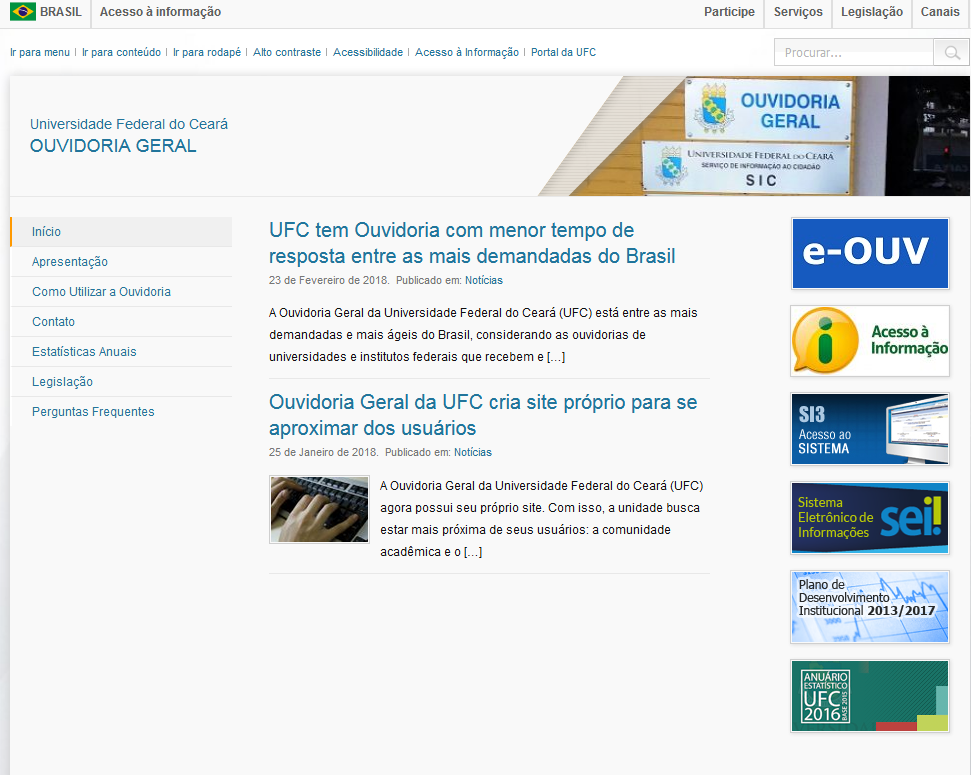Open the Serviços menu
The width and height of the screenshot is (971, 775).
pyautogui.click(x=798, y=12)
